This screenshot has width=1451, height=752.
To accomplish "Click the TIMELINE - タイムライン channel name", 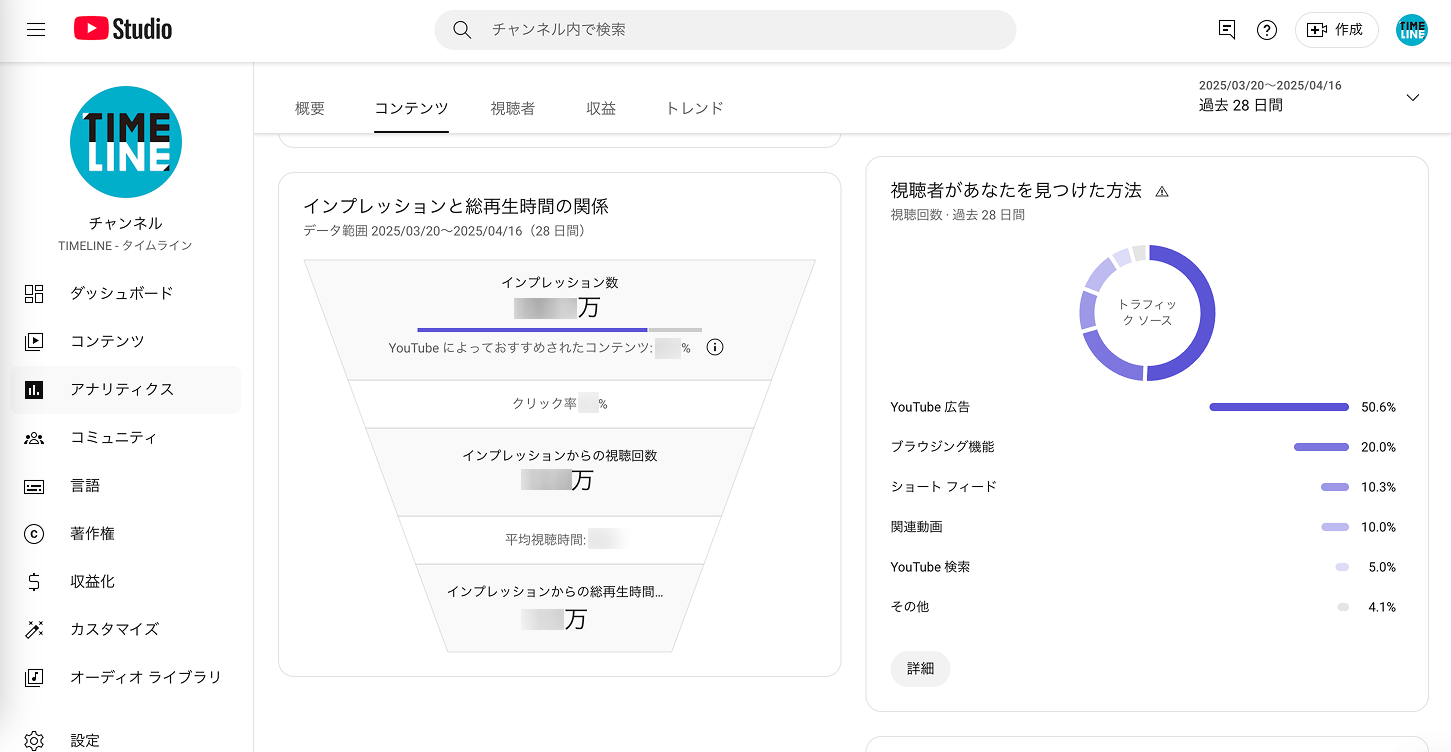I will point(125,246).
